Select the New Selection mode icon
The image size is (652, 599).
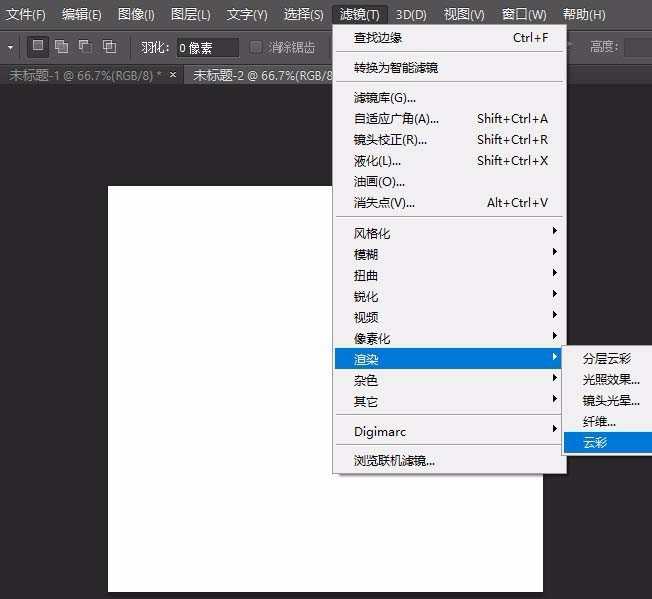(x=38, y=46)
